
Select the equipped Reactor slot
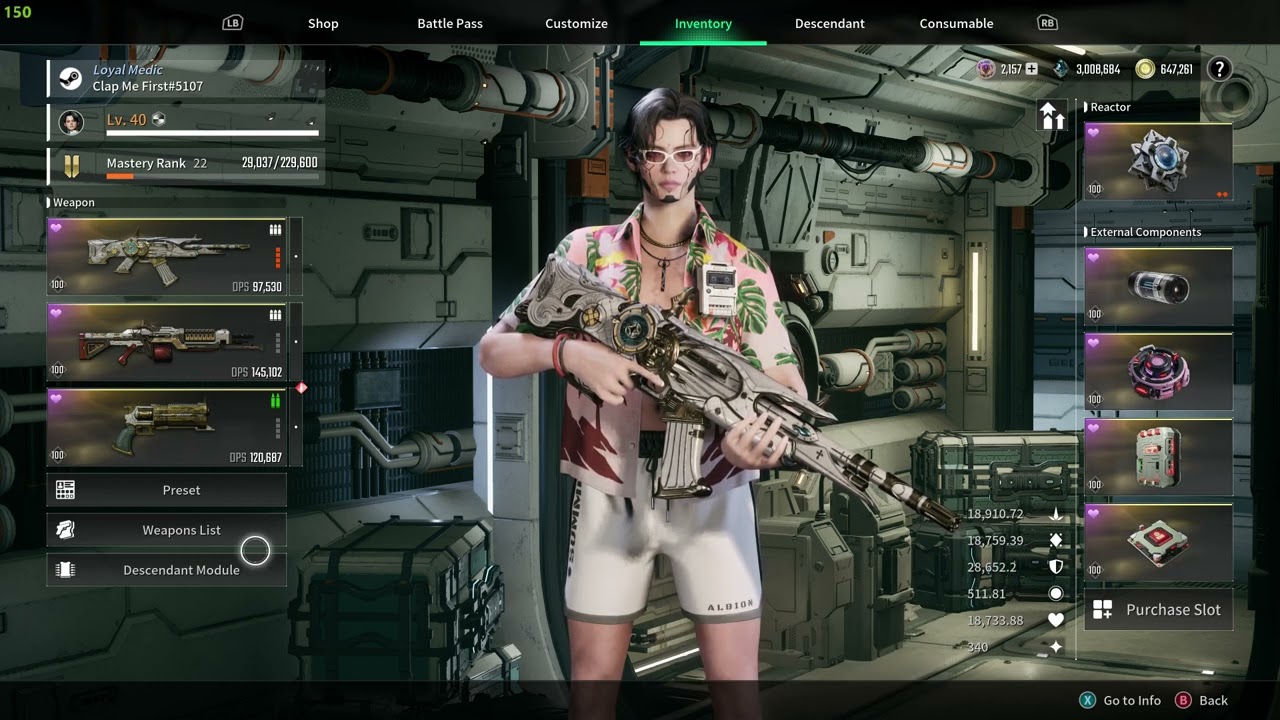pyautogui.click(x=1158, y=161)
